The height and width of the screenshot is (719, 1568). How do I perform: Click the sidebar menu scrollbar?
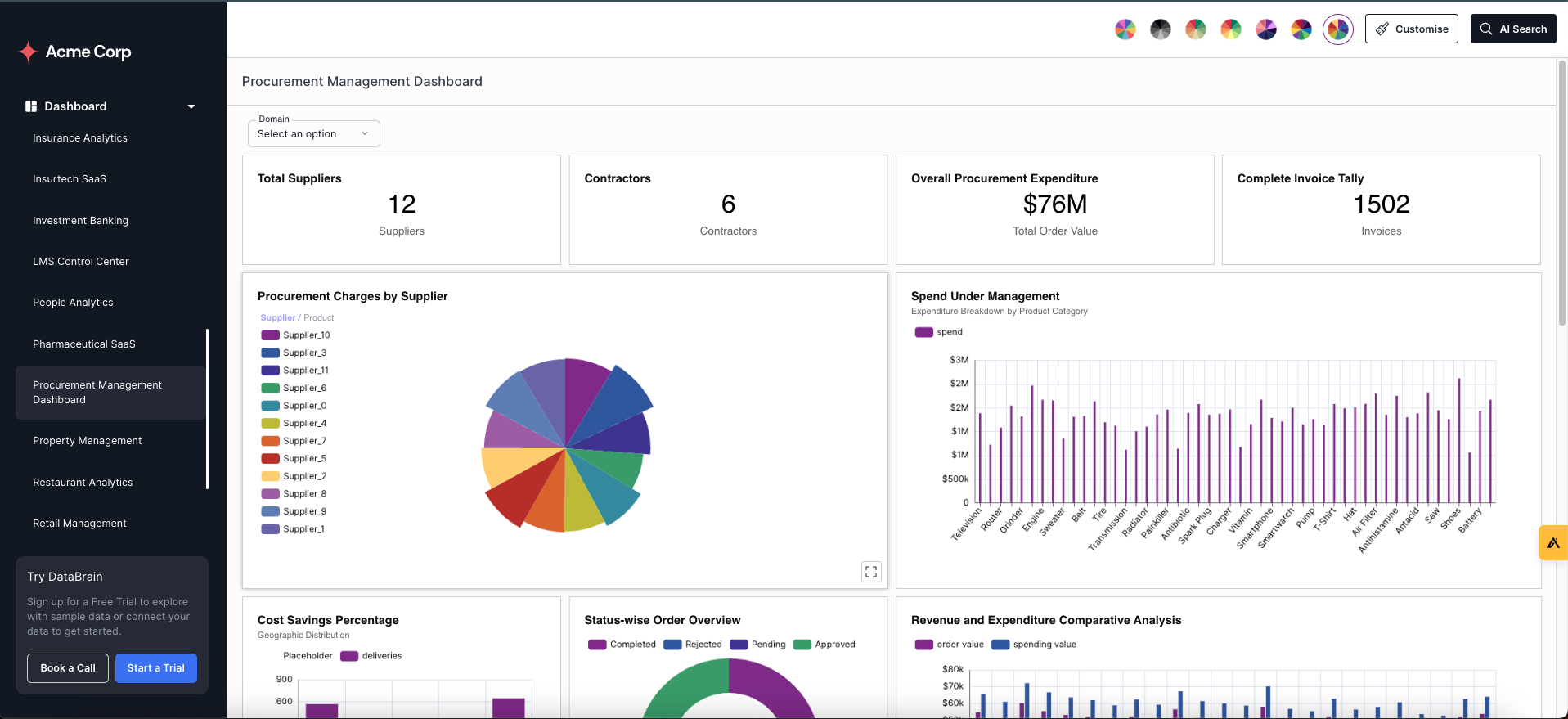tap(207, 409)
